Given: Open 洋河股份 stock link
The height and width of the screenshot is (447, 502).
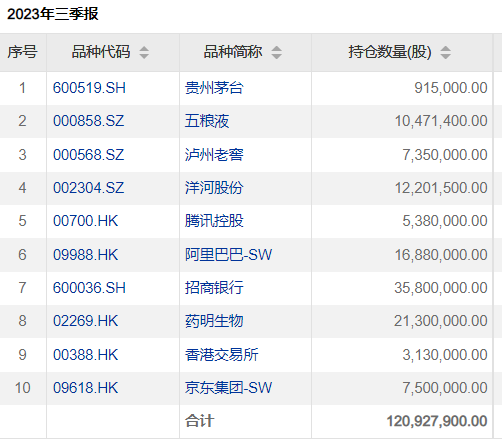Looking at the screenshot, I should click(214, 188).
